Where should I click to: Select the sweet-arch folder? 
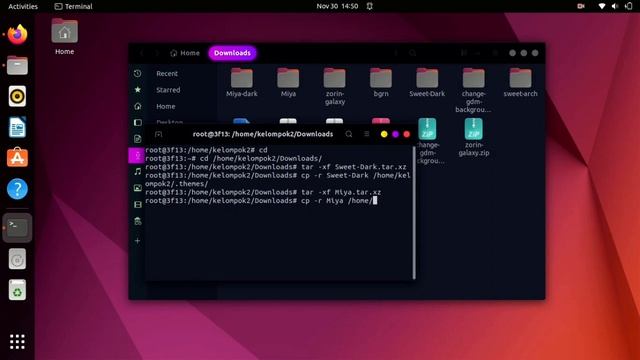pos(520,82)
